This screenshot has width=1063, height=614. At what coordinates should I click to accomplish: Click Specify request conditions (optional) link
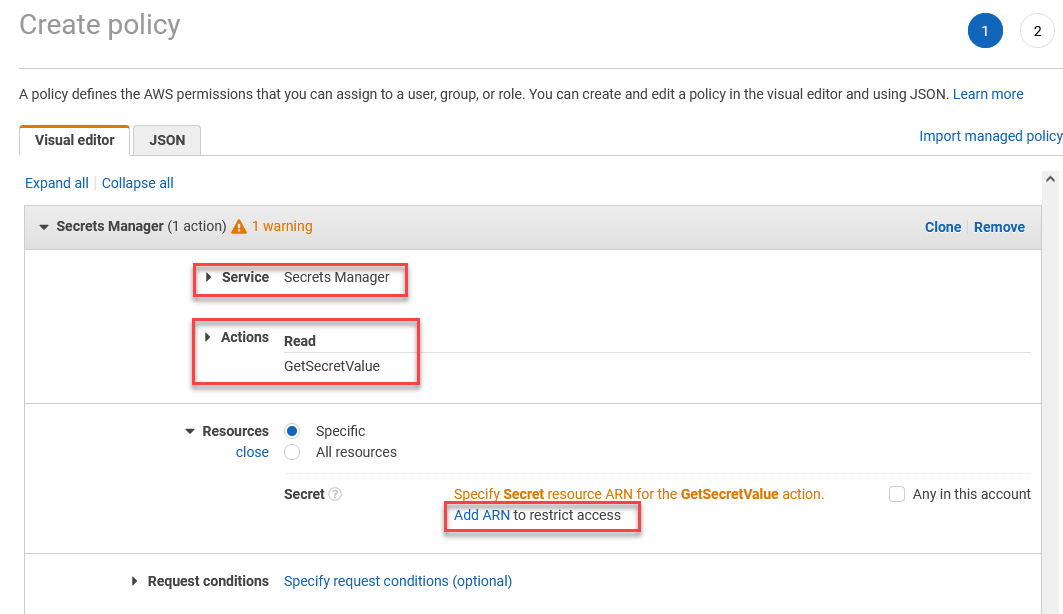(x=398, y=581)
